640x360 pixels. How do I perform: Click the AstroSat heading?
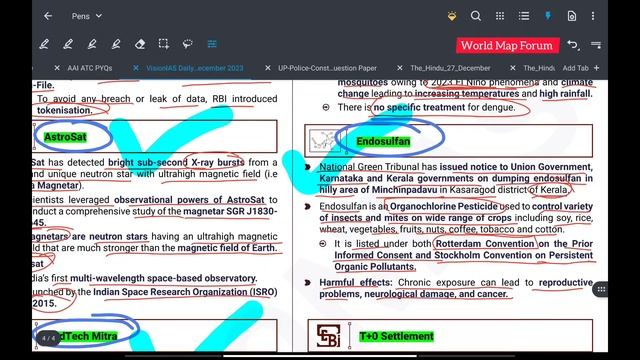(x=65, y=137)
